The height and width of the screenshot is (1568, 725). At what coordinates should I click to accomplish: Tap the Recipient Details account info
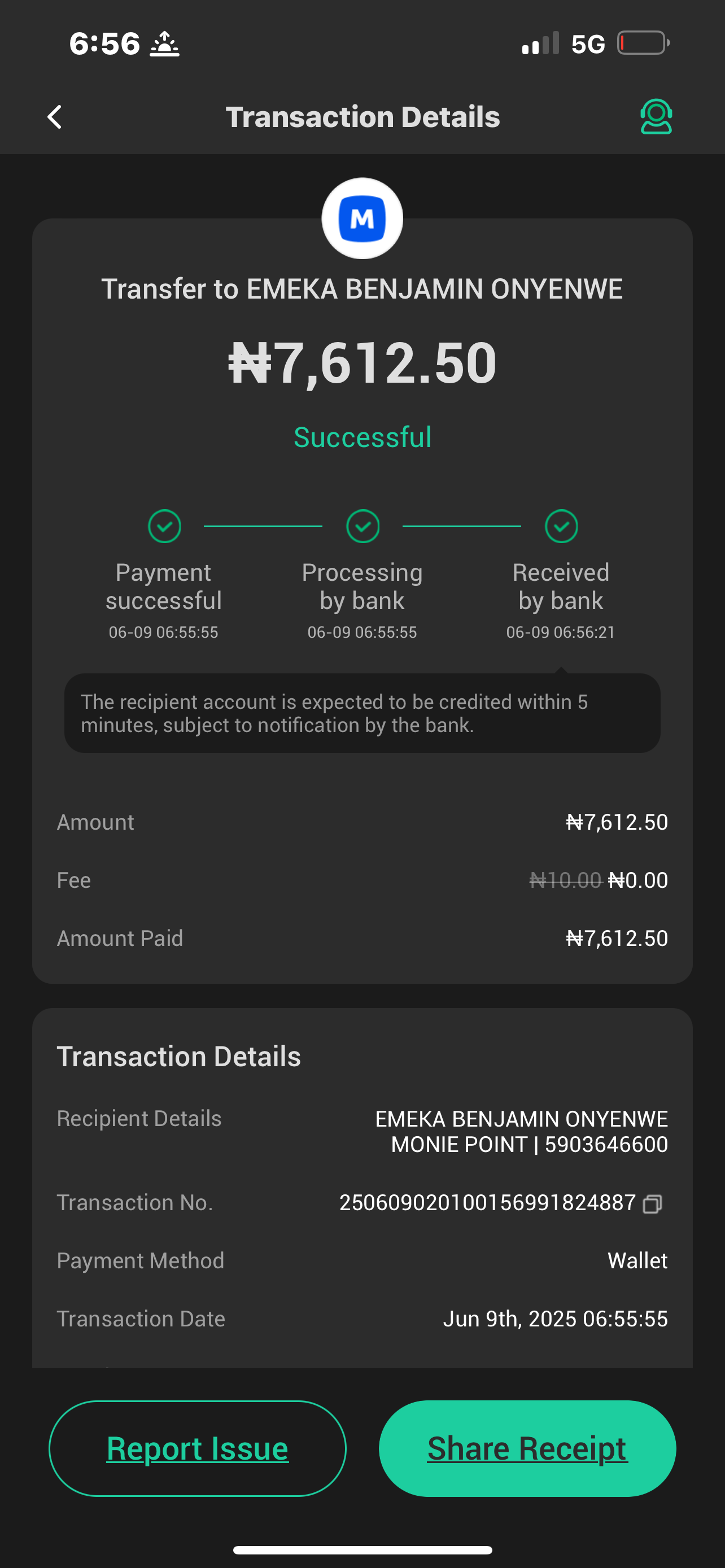[x=521, y=1132]
